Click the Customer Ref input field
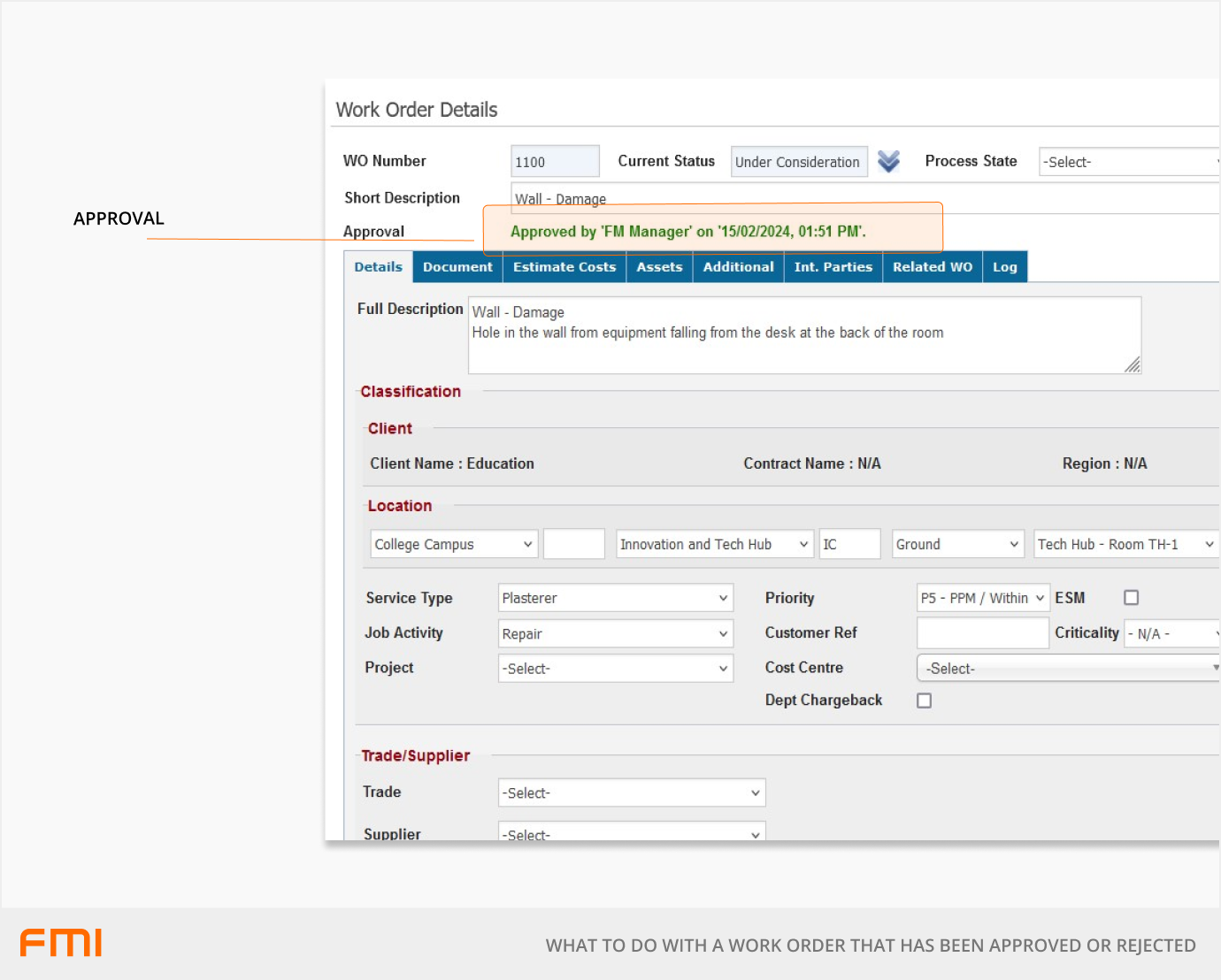 pos(982,633)
